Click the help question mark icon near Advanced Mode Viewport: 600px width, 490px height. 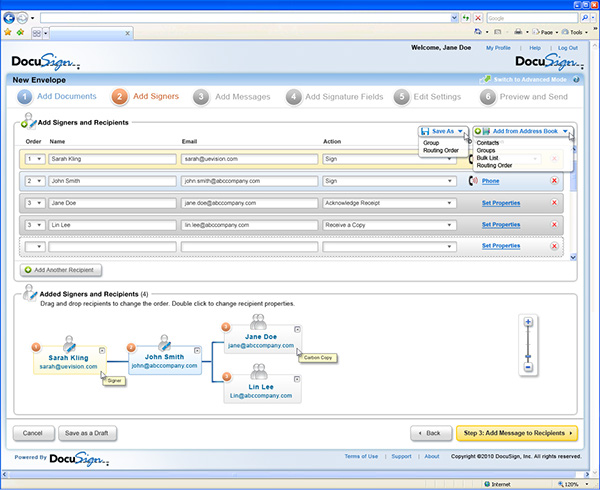(x=576, y=80)
